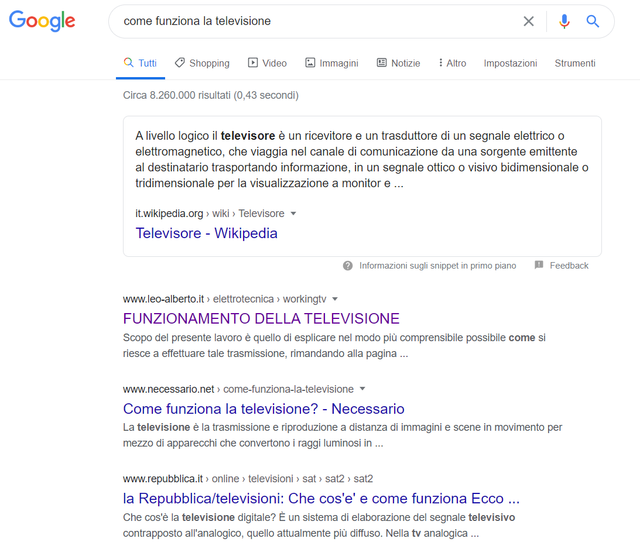Click the Google logo
This screenshot has width=640, height=543.
[x=42, y=21]
